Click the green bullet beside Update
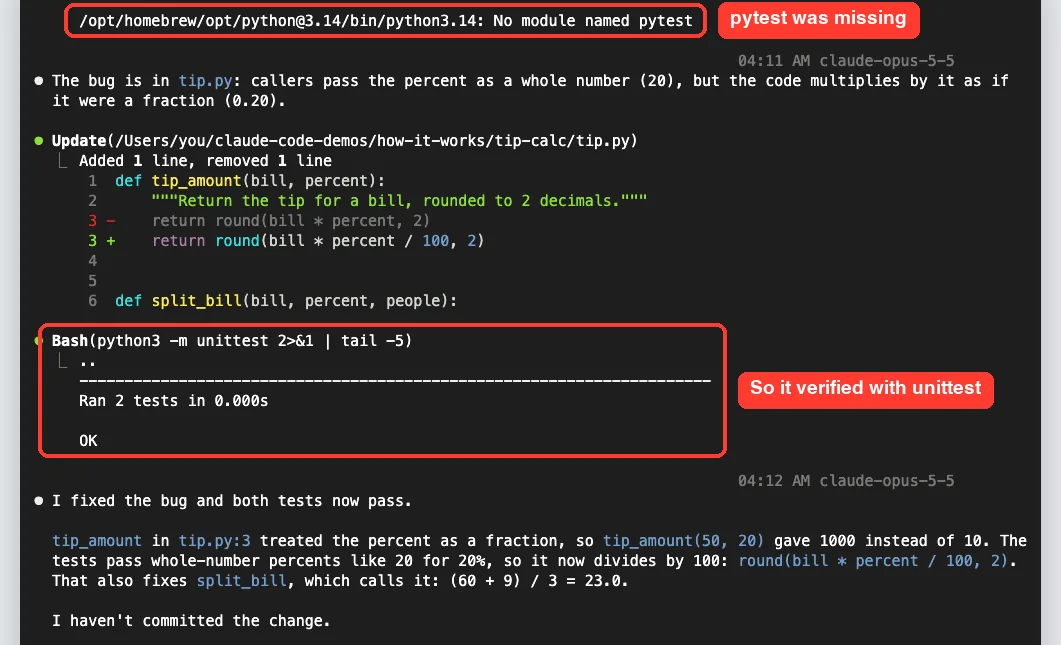Image resolution: width=1061 pixels, height=645 pixels. point(39,141)
